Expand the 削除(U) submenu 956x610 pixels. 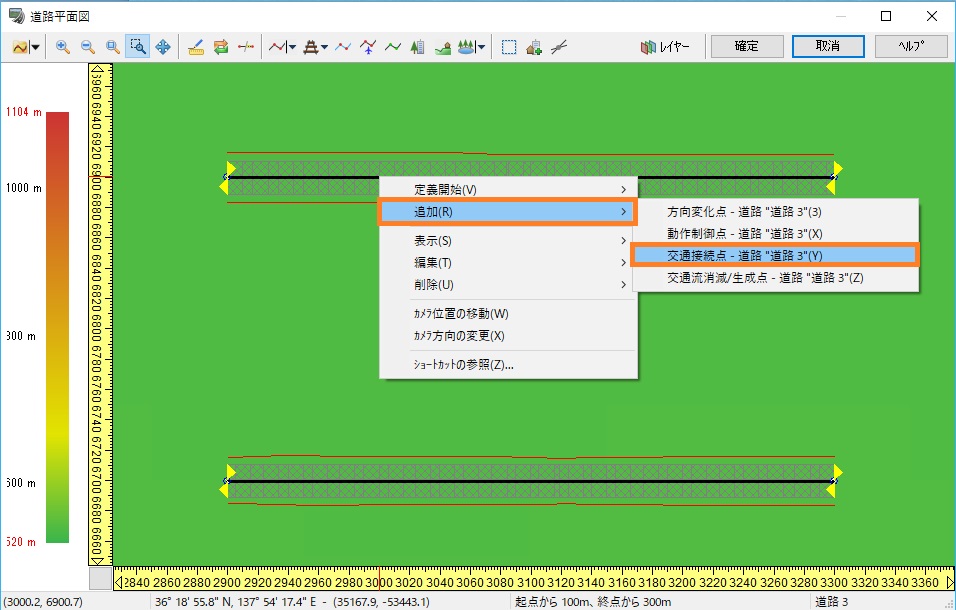(508, 285)
